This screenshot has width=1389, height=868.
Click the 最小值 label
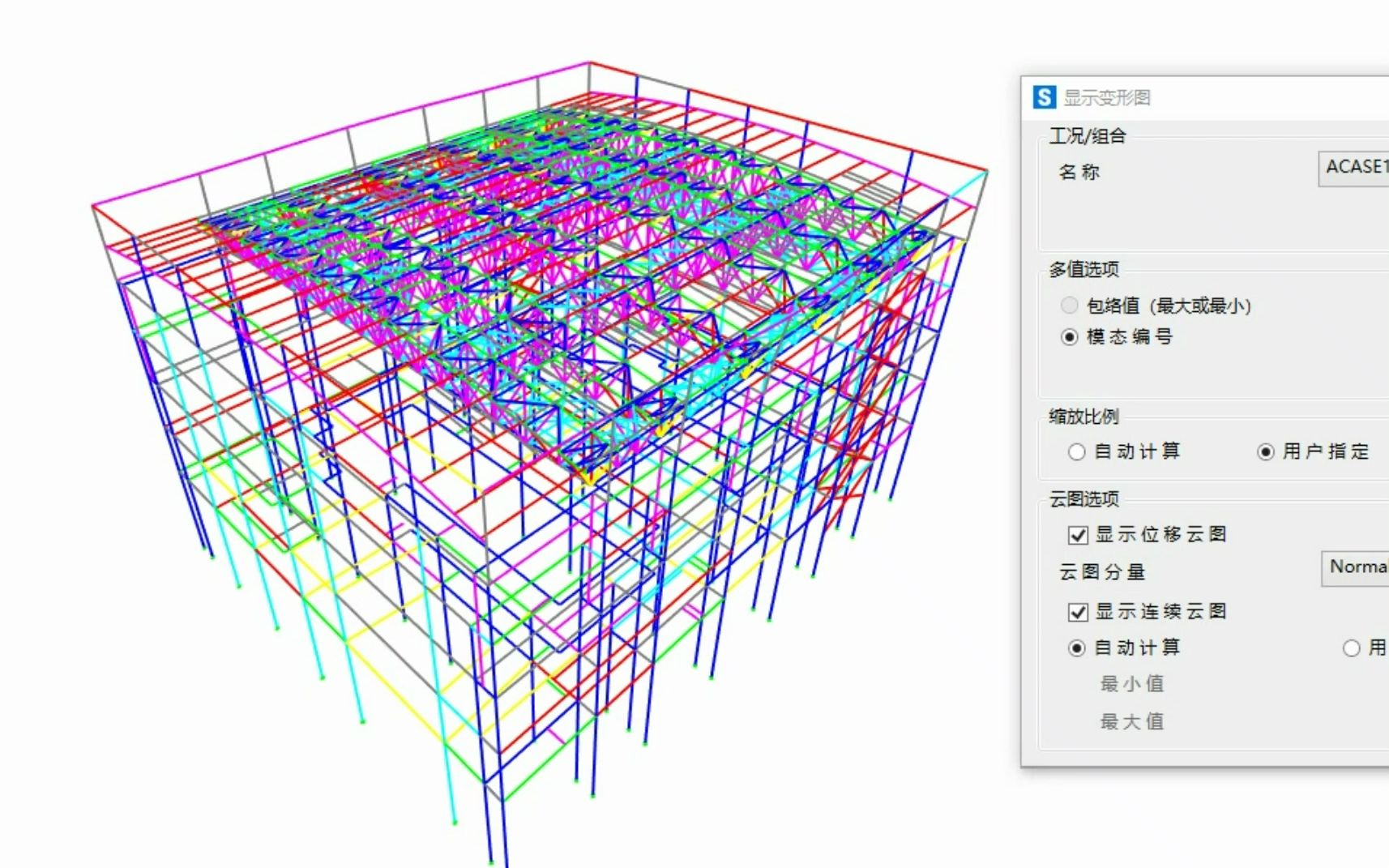click(x=1132, y=684)
